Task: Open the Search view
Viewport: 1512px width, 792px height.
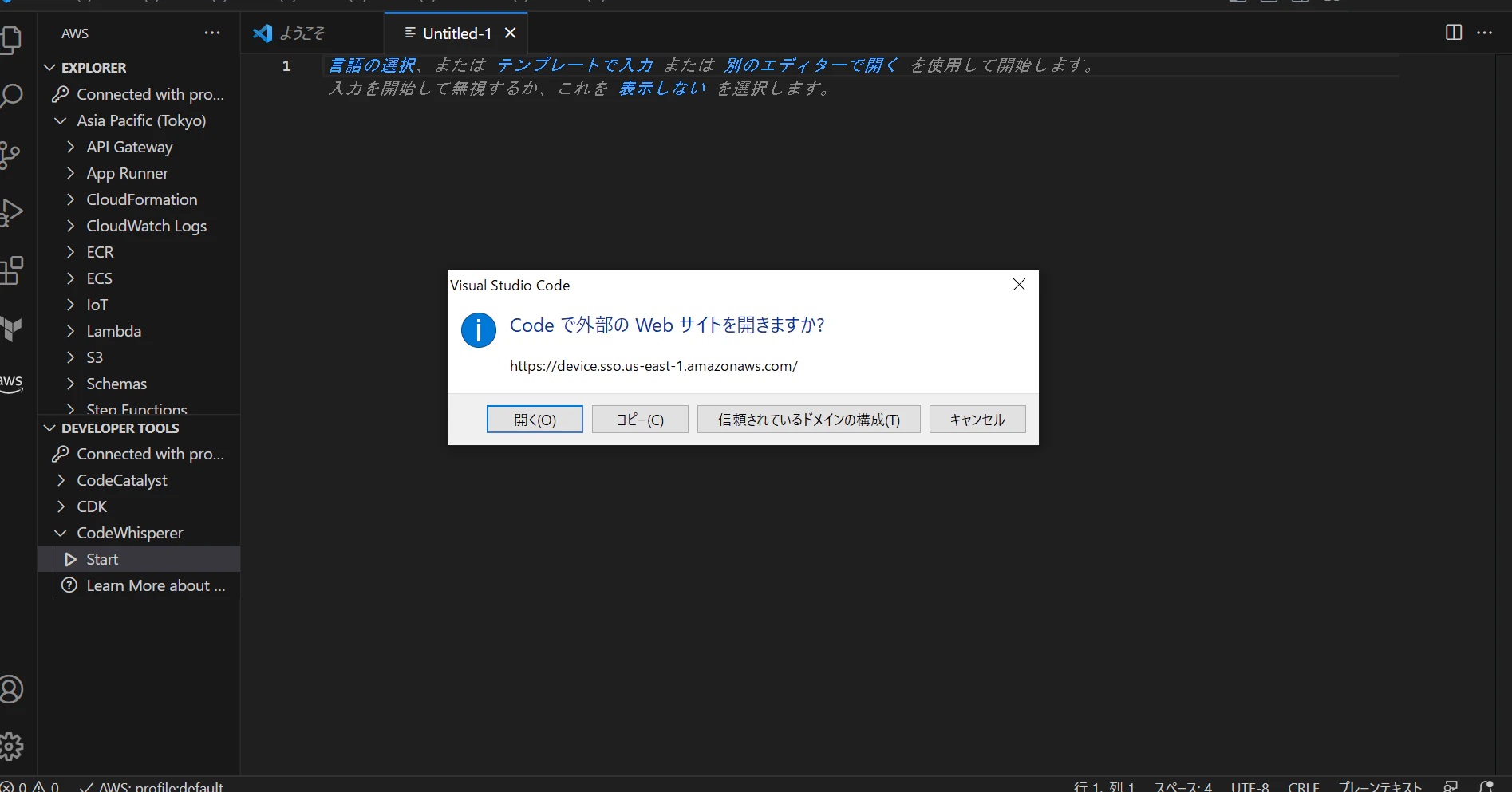Action: point(12,96)
